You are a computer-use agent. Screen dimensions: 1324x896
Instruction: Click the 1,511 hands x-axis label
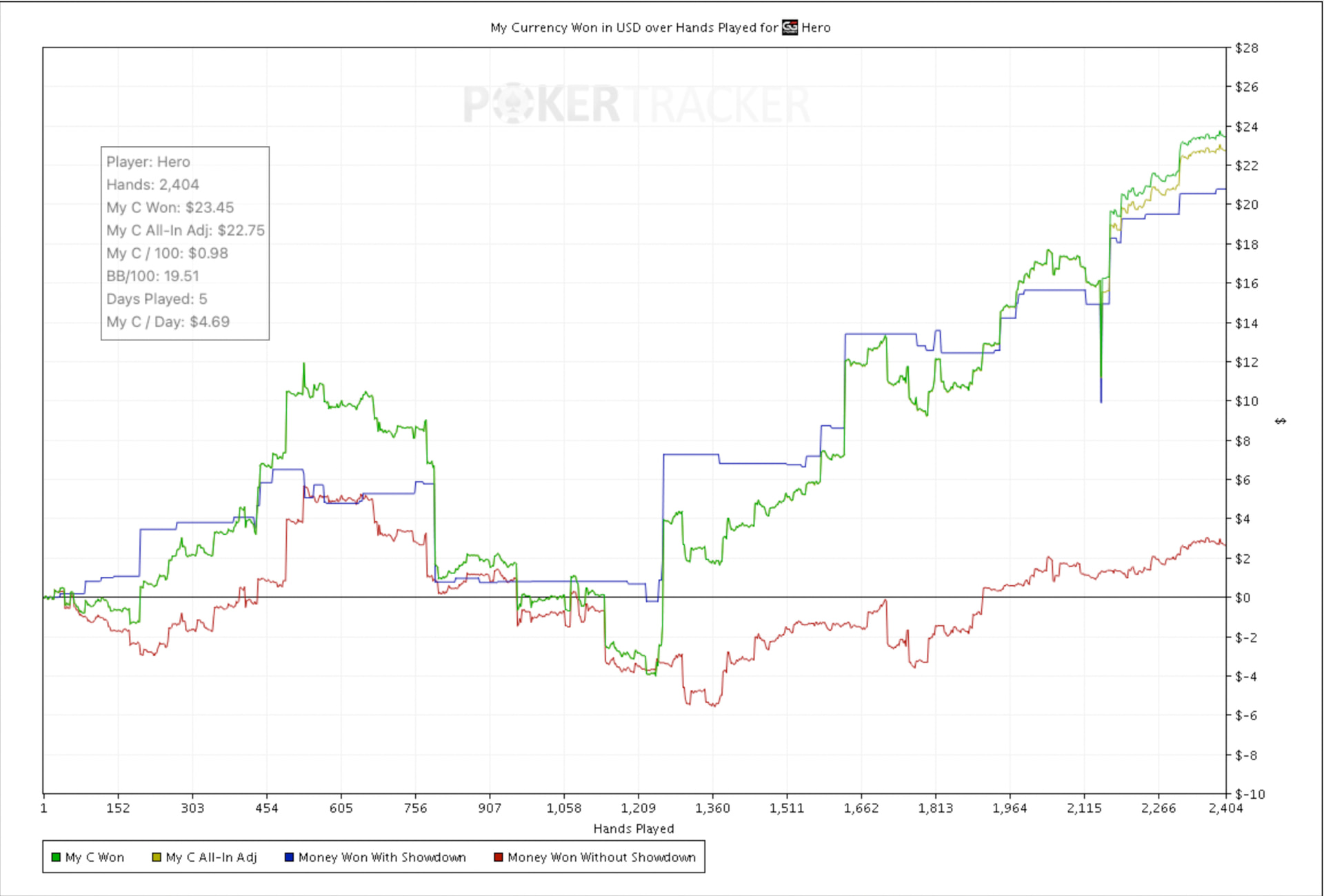coord(787,808)
